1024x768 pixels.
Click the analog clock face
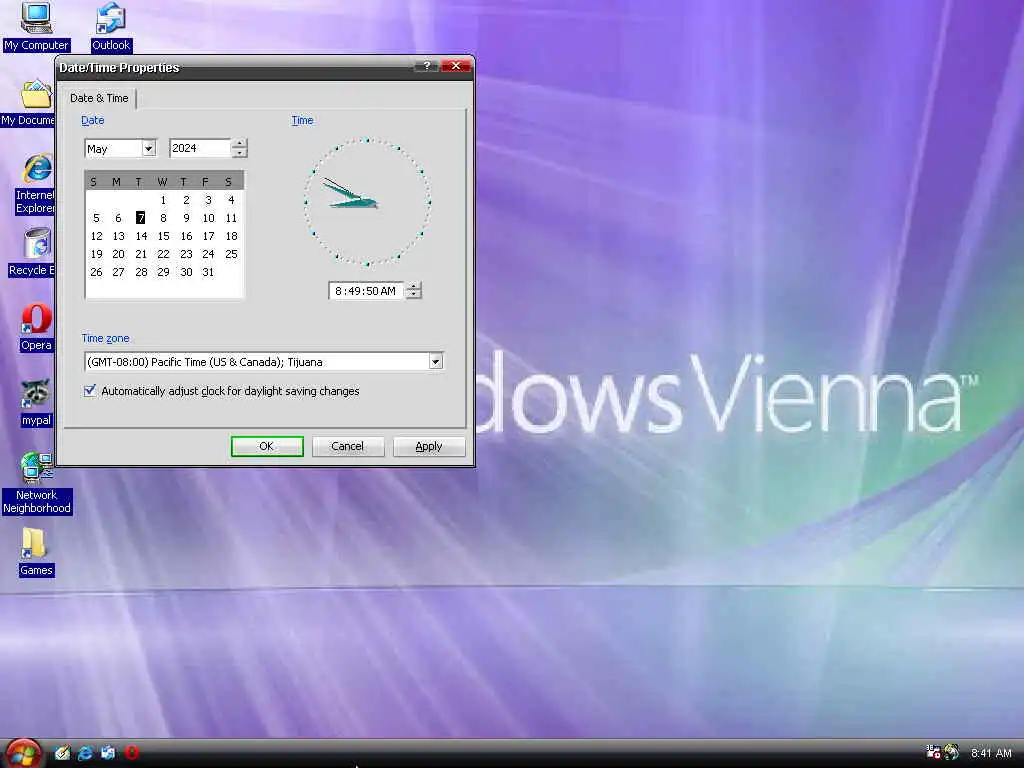(367, 202)
